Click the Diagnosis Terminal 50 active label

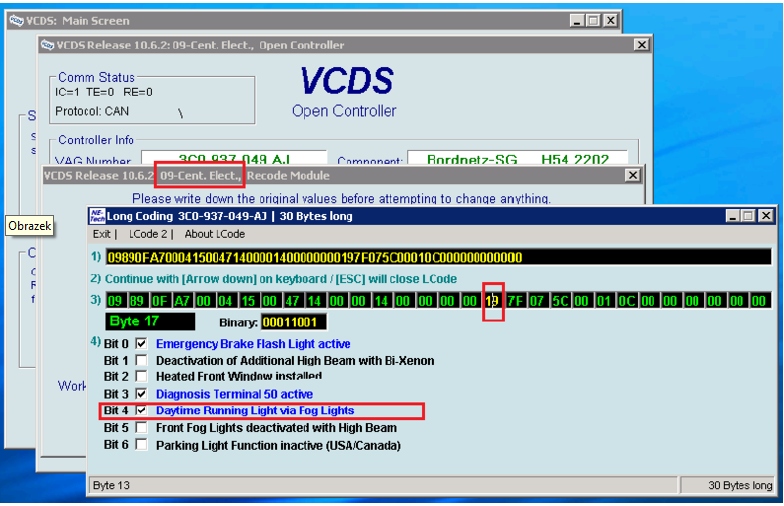click(x=234, y=394)
